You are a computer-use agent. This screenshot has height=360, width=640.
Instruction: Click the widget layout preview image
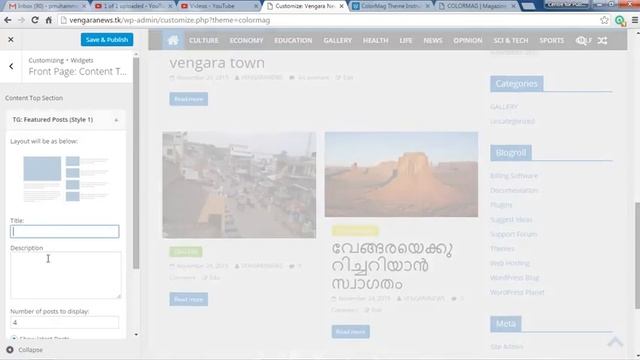coord(66,179)
